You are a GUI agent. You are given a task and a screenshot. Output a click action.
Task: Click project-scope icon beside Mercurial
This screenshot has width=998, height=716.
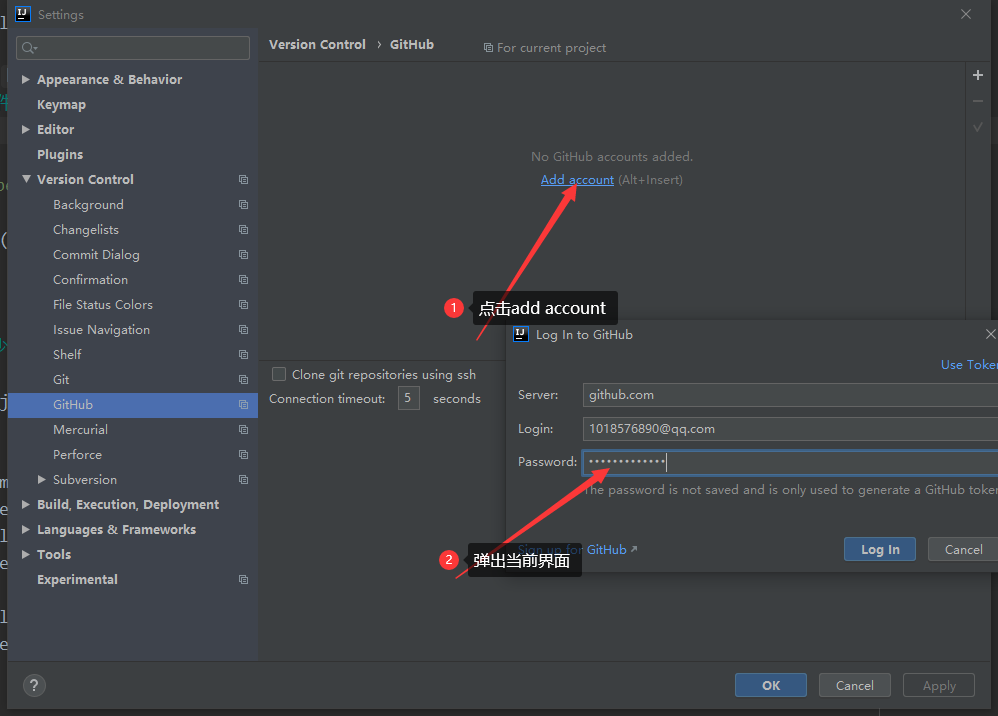(x=243, y=430)
